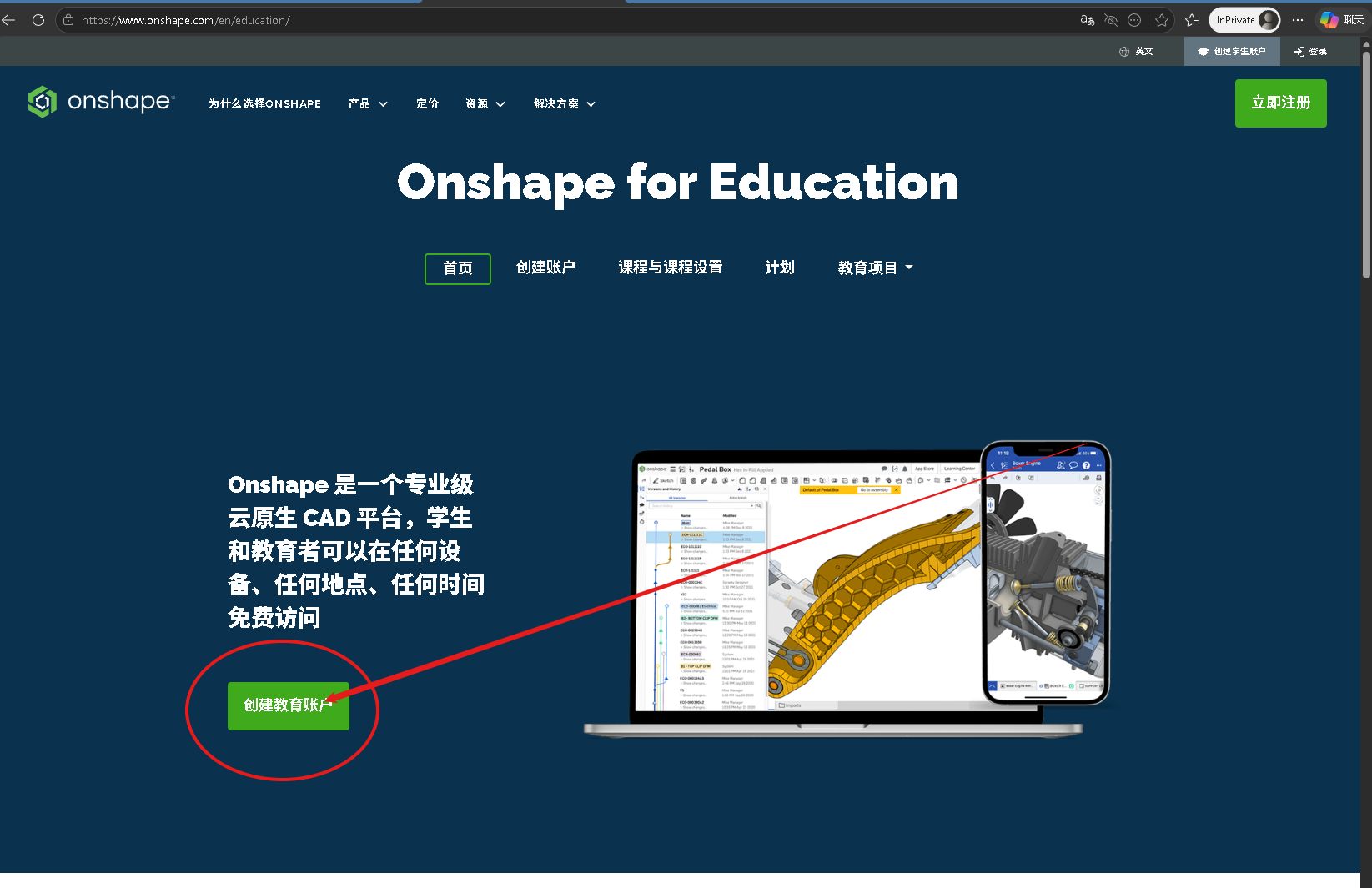The width and height of the screenshot is (1372, 888).
Task: Click the scrollbar up arrow
Action: 1366,43
